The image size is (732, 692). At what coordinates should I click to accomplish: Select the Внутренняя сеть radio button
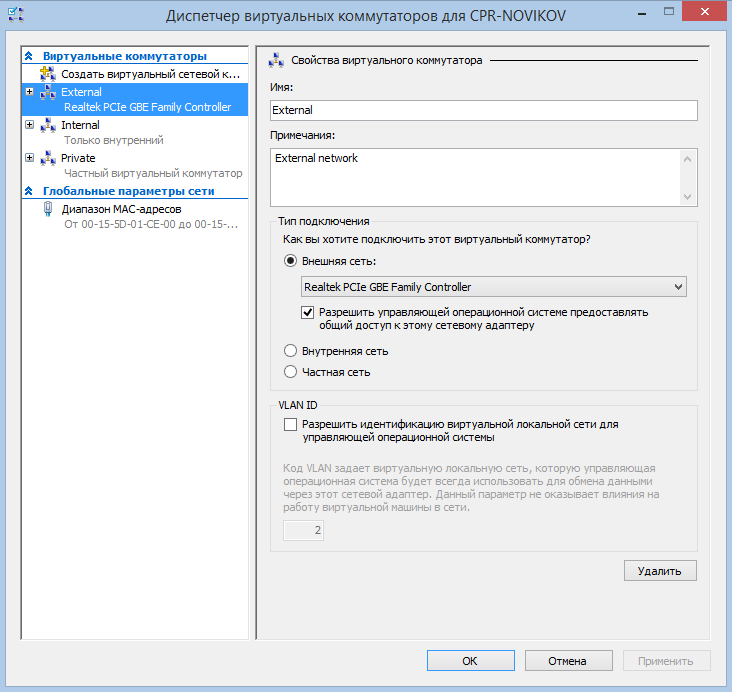(291, 351)
